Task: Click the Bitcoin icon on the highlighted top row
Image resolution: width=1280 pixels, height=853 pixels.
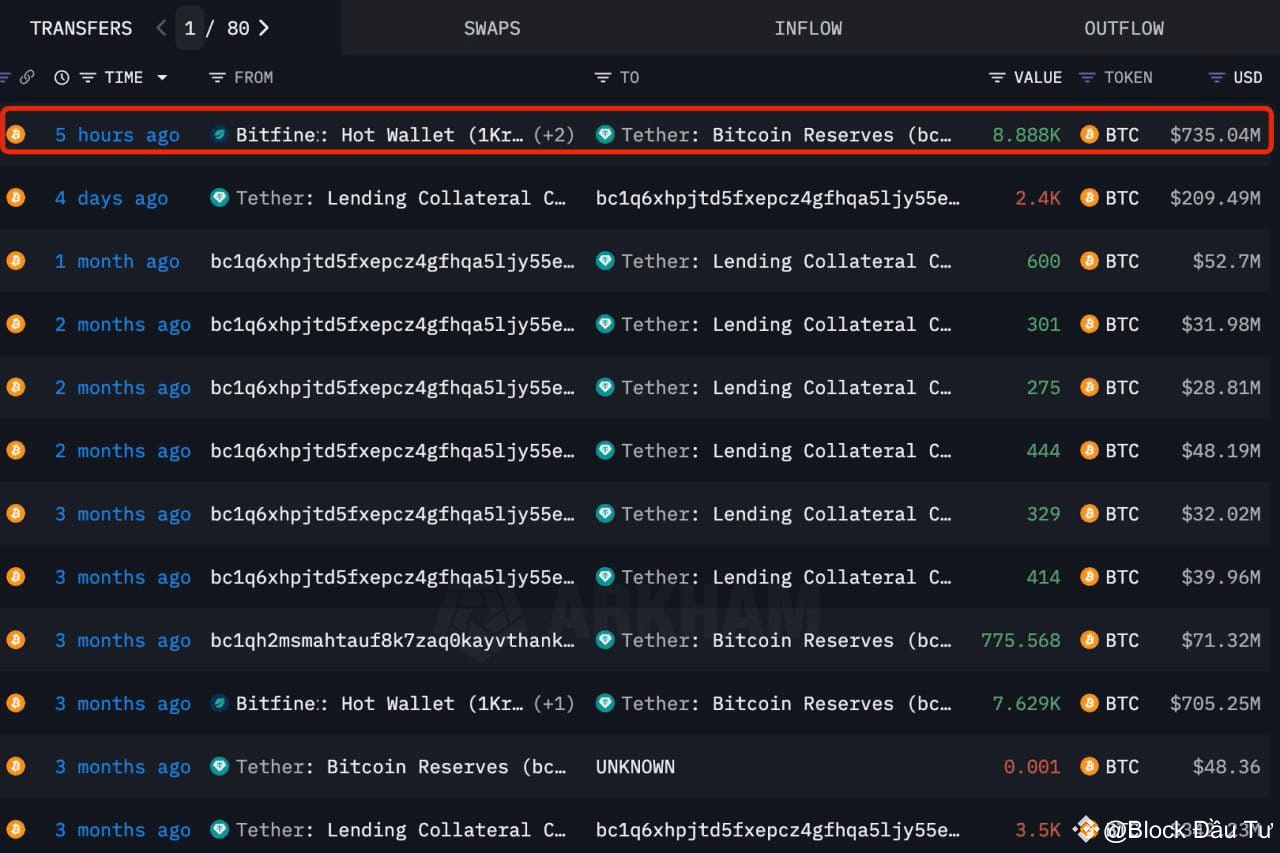Action: 16,134
